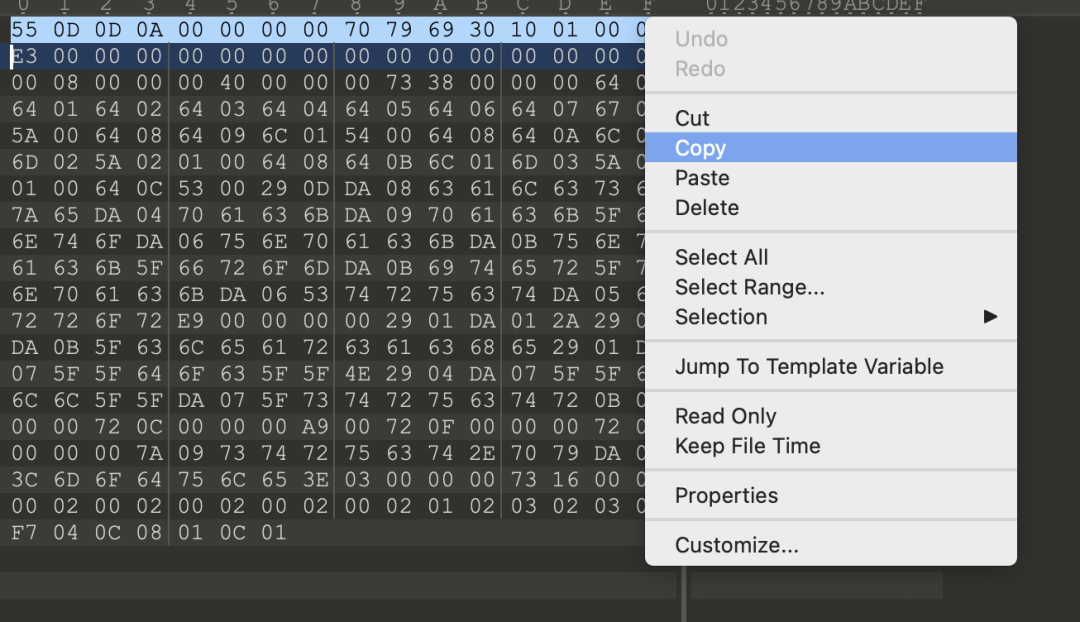Click the first hex byte 55

[24, 30]
